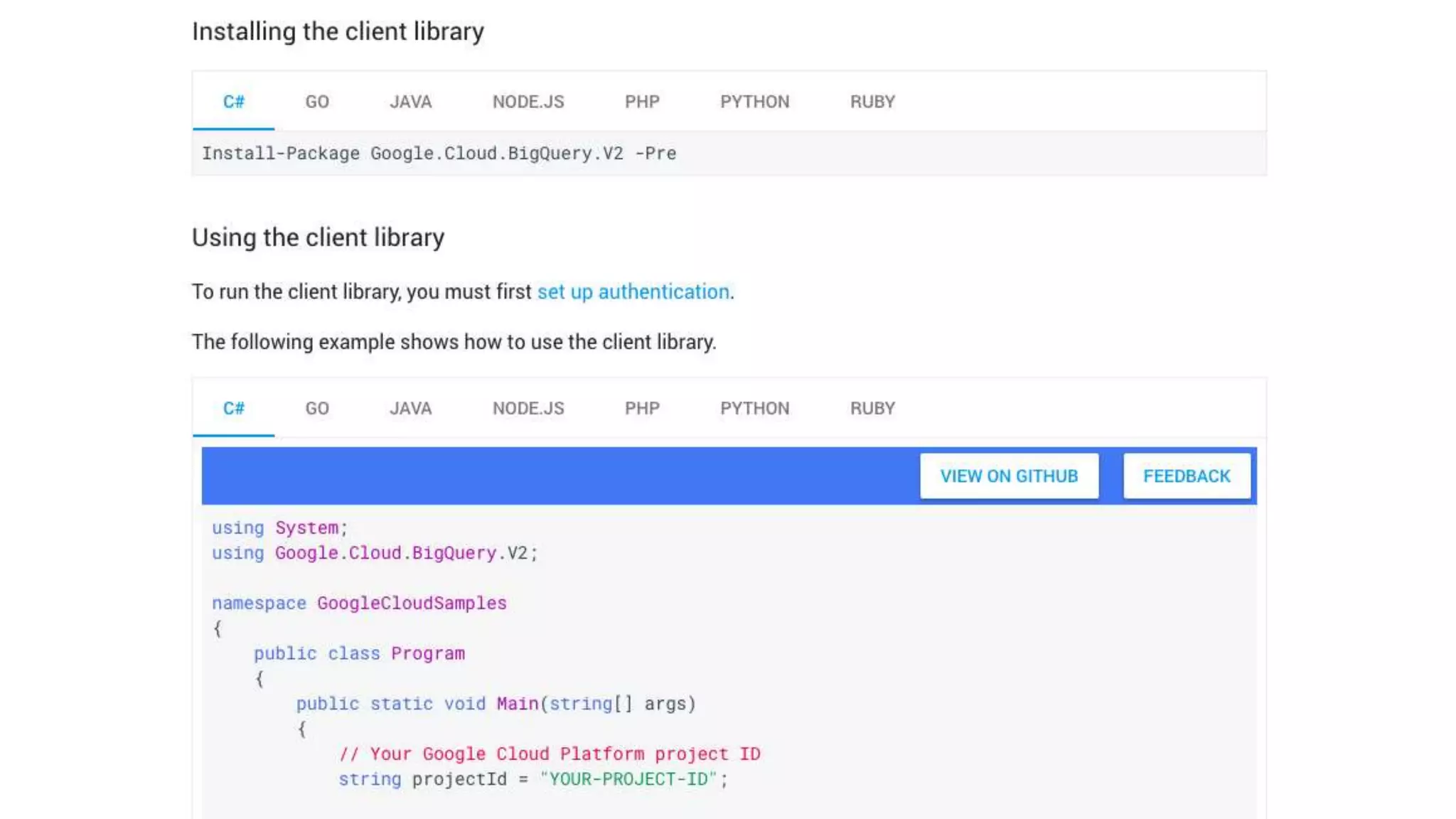This screenshot has height=819, width=1456.
Task: Open the PYTHON tab in the usage example
Action: (754, 409)
